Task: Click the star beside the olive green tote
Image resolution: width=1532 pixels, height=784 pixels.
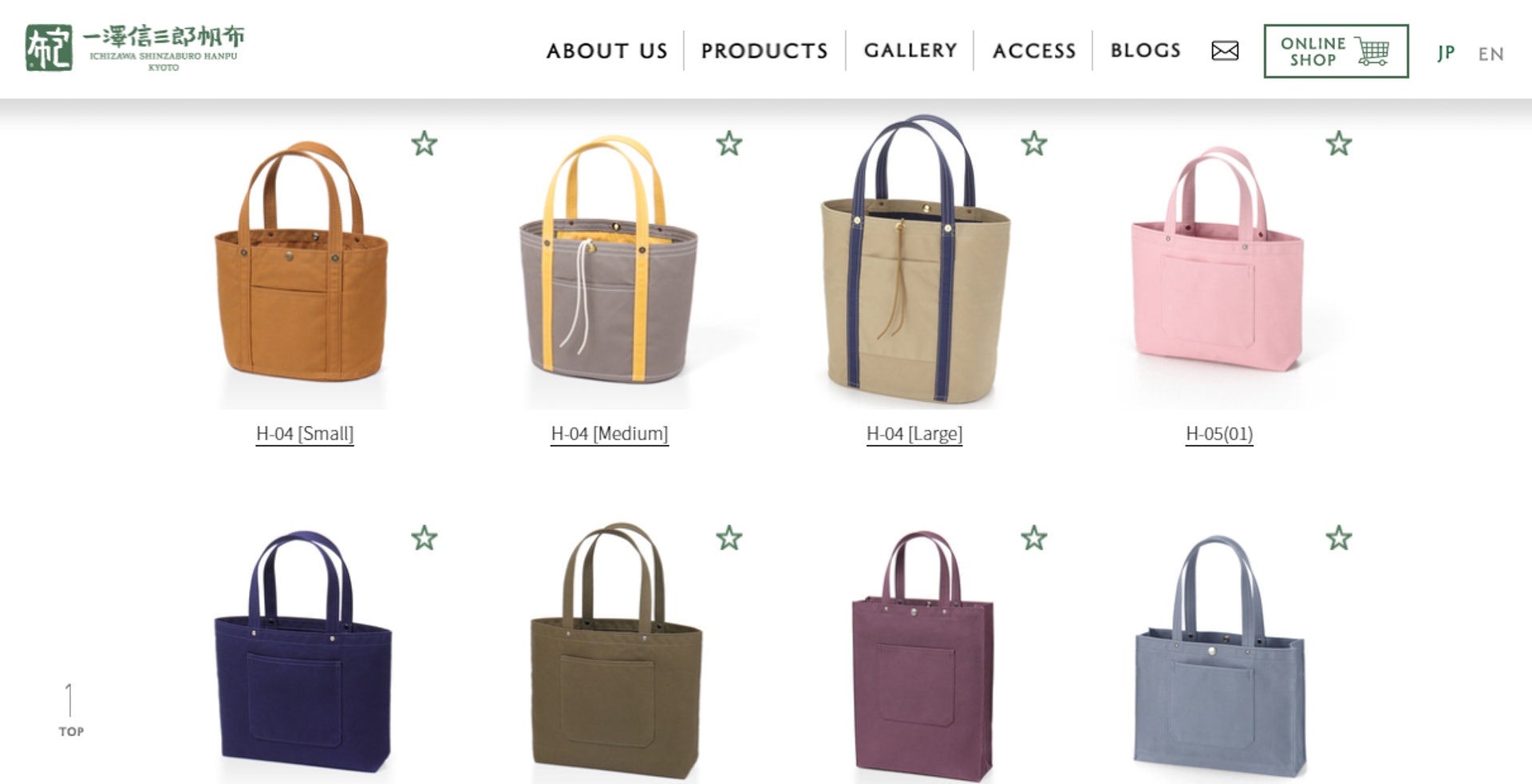Action: 729,538
